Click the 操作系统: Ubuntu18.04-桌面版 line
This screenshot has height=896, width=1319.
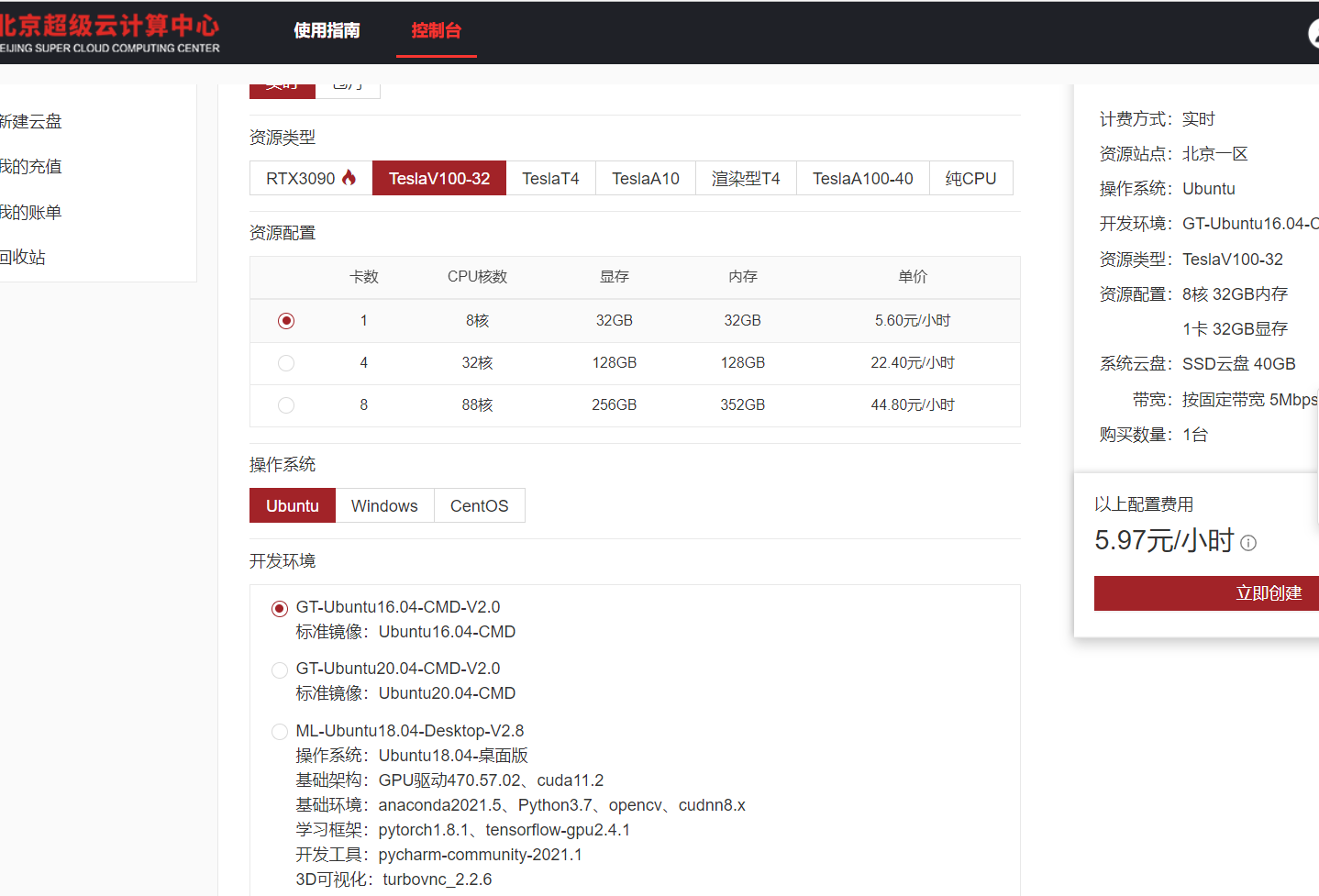[x=412, y=756]
